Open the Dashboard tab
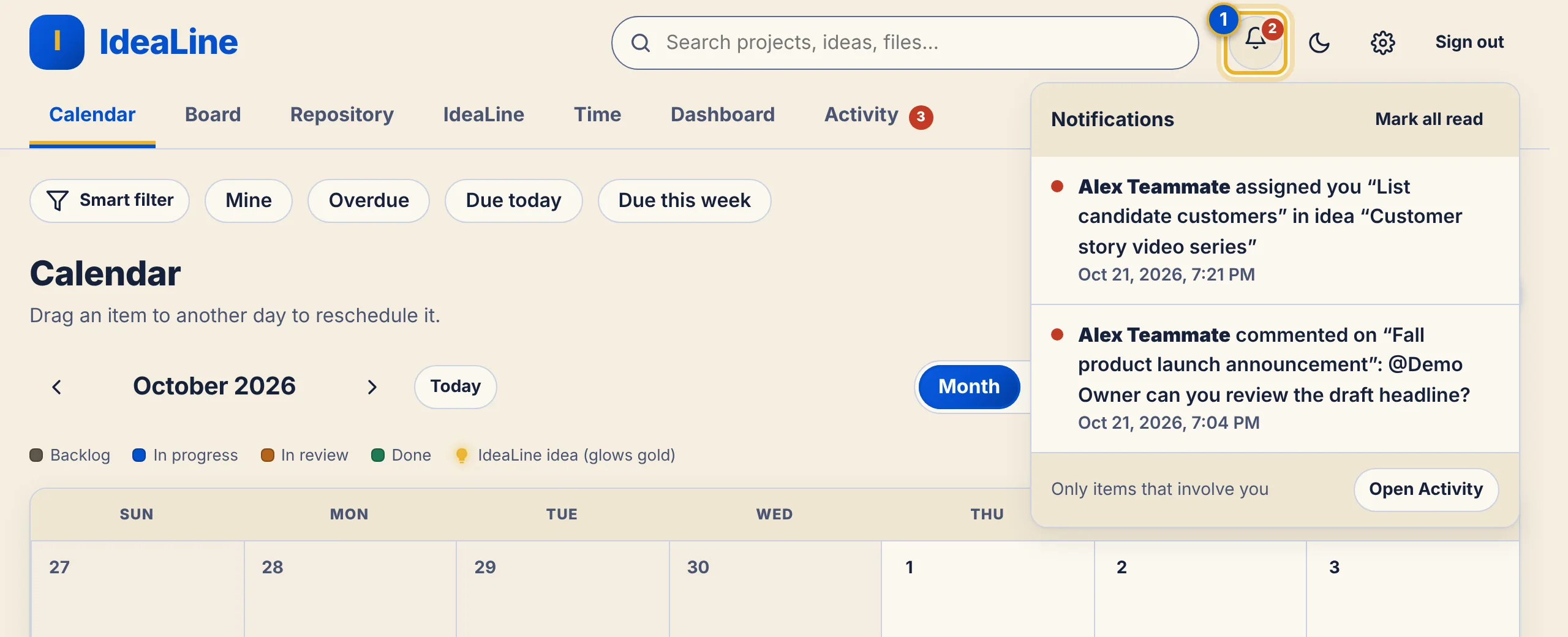Image resolution: width=1568 pixels, height=637 pixels. click(723, 115)
